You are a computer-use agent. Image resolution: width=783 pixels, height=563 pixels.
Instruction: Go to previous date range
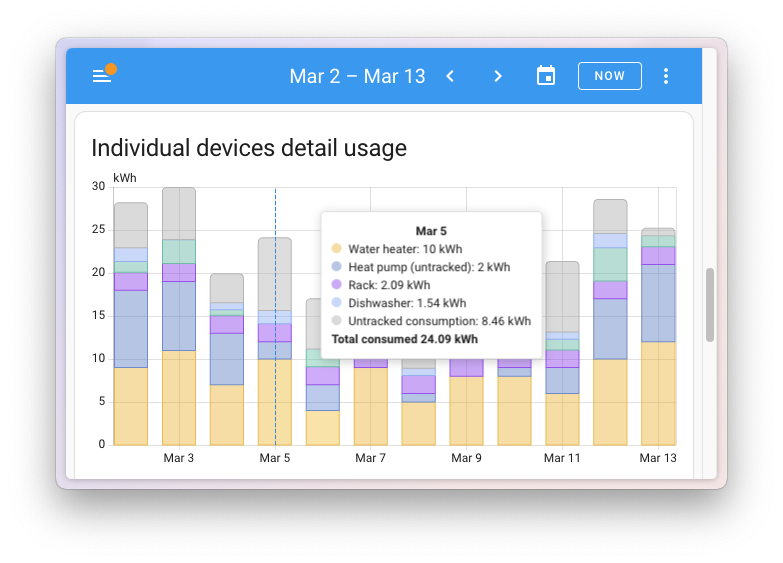450,76
